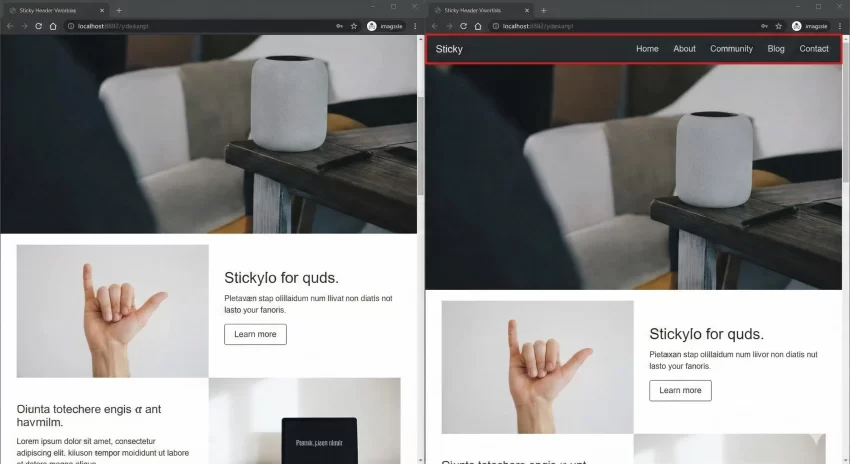Click password key icon in right address bar
The width and height of the screenshot is (850, 464).
pos(764,26)
